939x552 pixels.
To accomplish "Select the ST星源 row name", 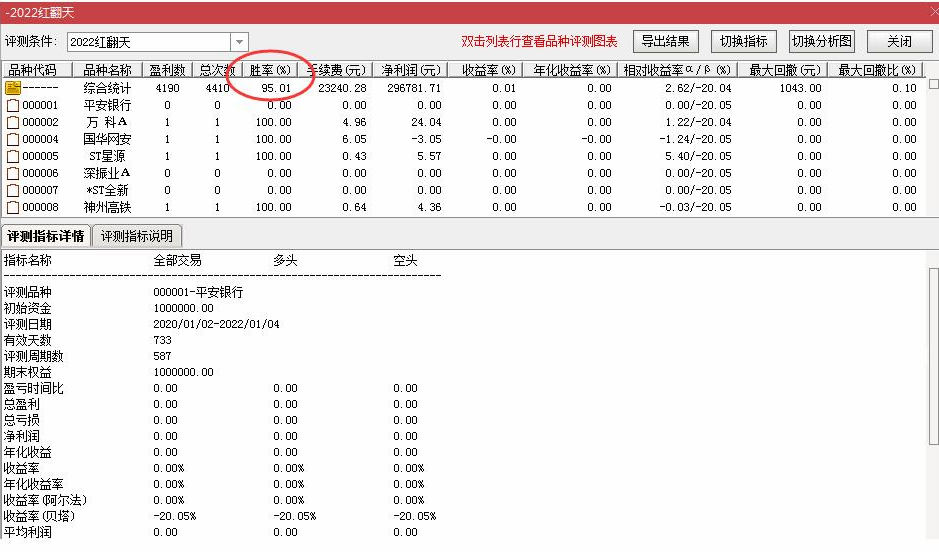I will (x=107, y=156).
